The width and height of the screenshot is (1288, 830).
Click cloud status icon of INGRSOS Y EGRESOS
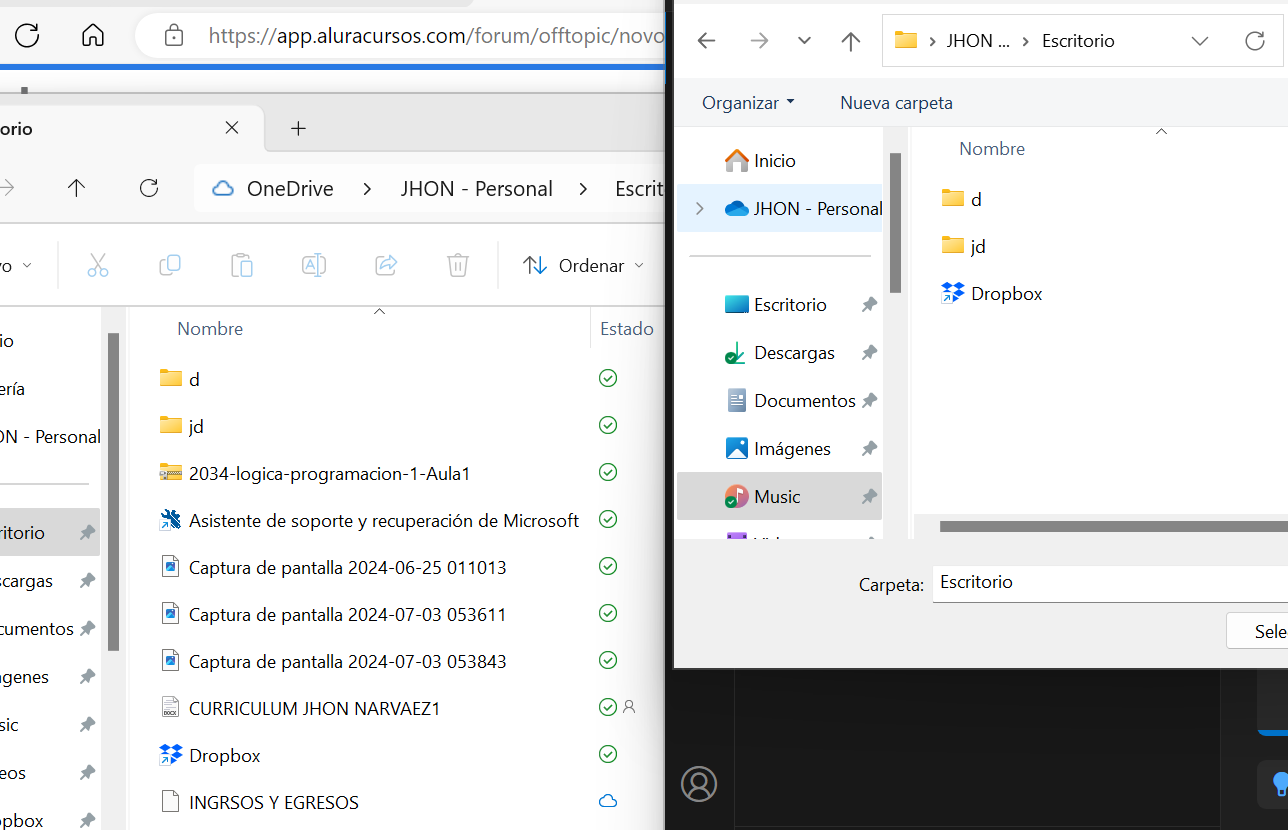607,801
